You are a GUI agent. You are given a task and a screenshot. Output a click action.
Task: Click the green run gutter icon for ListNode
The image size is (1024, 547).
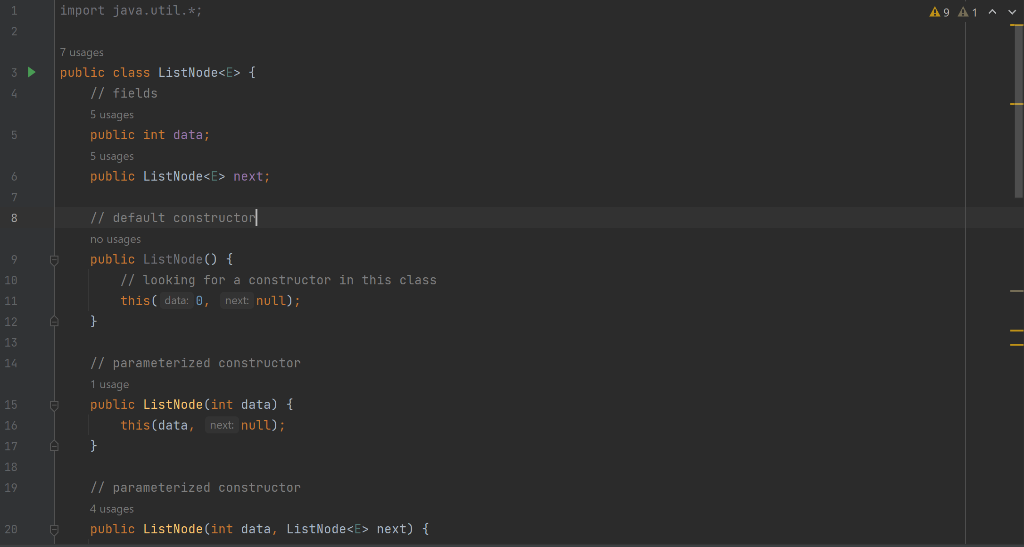click(31, 72)
